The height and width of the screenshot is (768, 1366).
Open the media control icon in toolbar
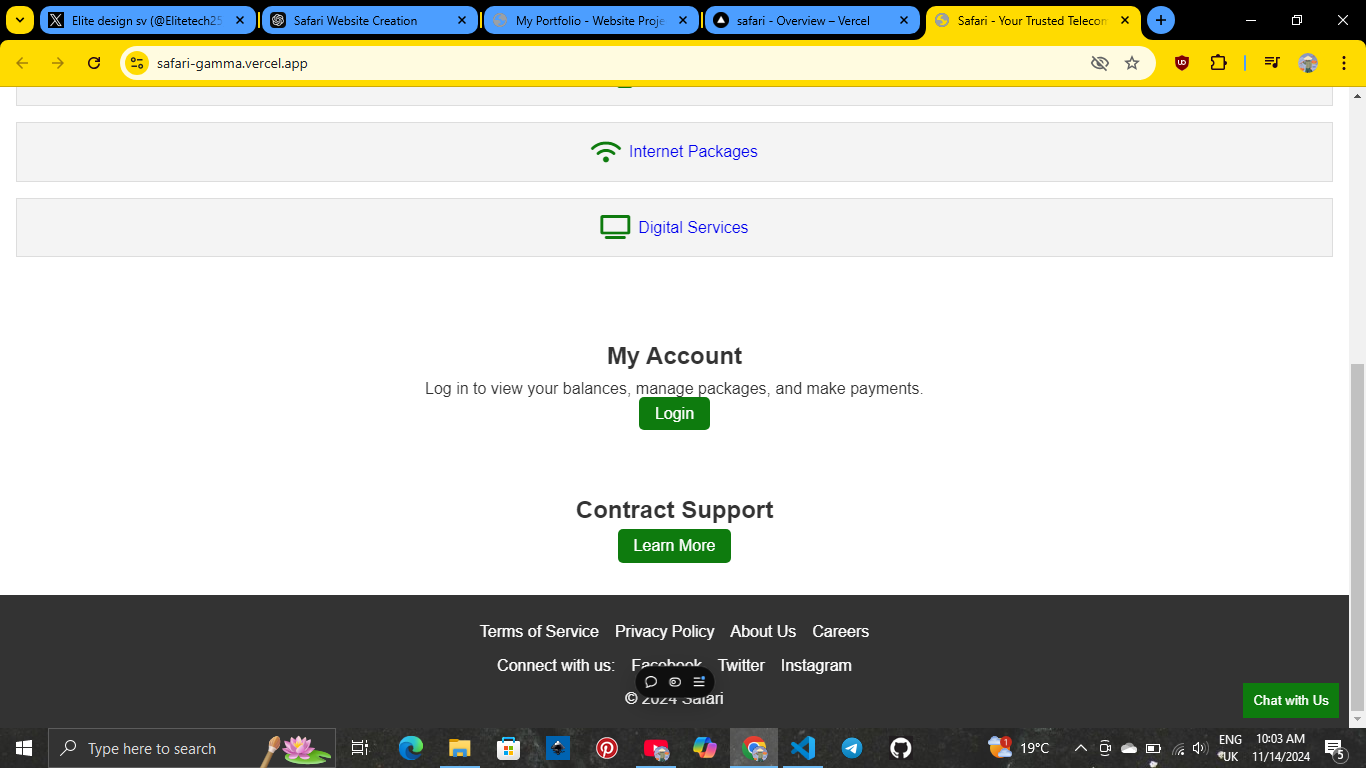1271,63
